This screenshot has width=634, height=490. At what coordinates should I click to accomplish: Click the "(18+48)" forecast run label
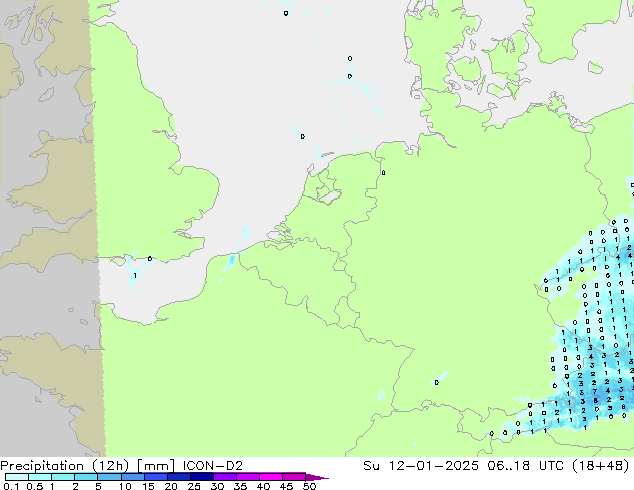click(600, 466)
